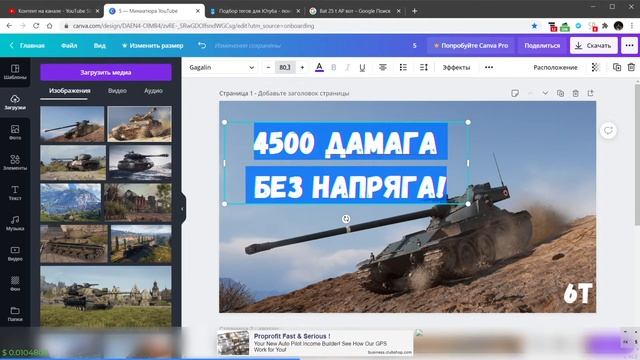Screen dimensions: 640x360
Task: Click the comment bubble beside the canvas
Action: [608, 131]
